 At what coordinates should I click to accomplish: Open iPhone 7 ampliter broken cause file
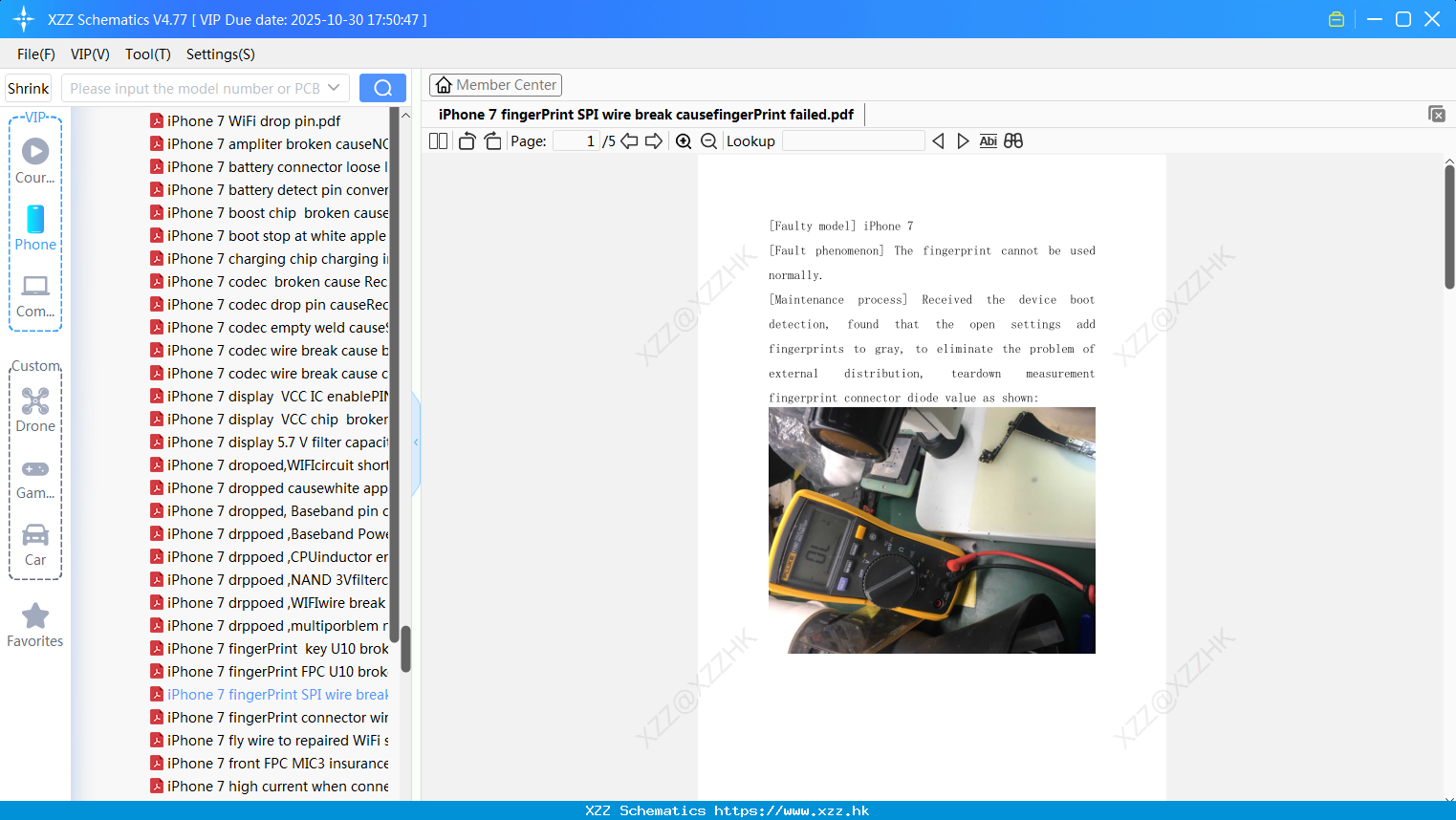pos(278,143)
